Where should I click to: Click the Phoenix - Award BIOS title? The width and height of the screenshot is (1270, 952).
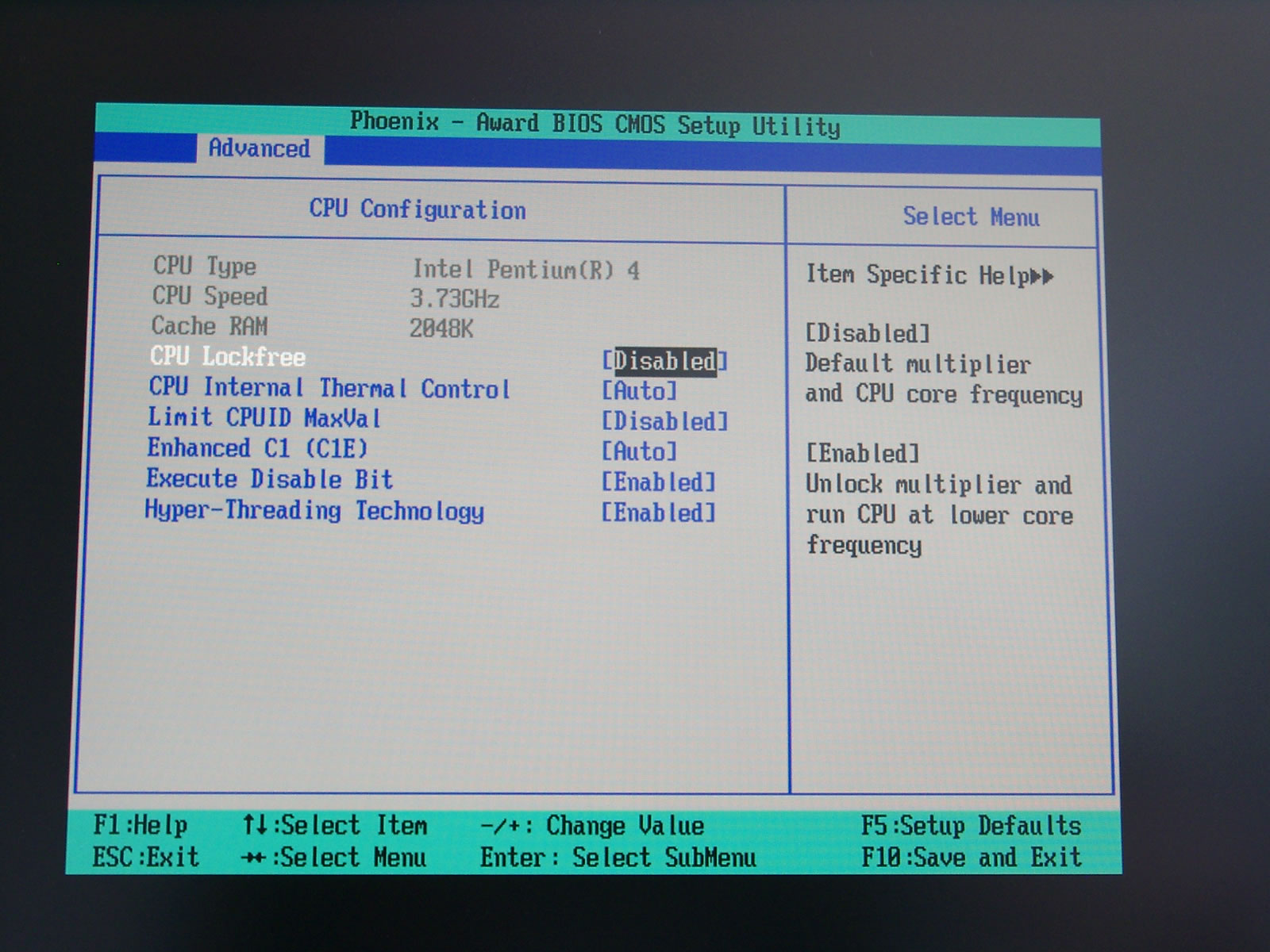coord(595,124)
